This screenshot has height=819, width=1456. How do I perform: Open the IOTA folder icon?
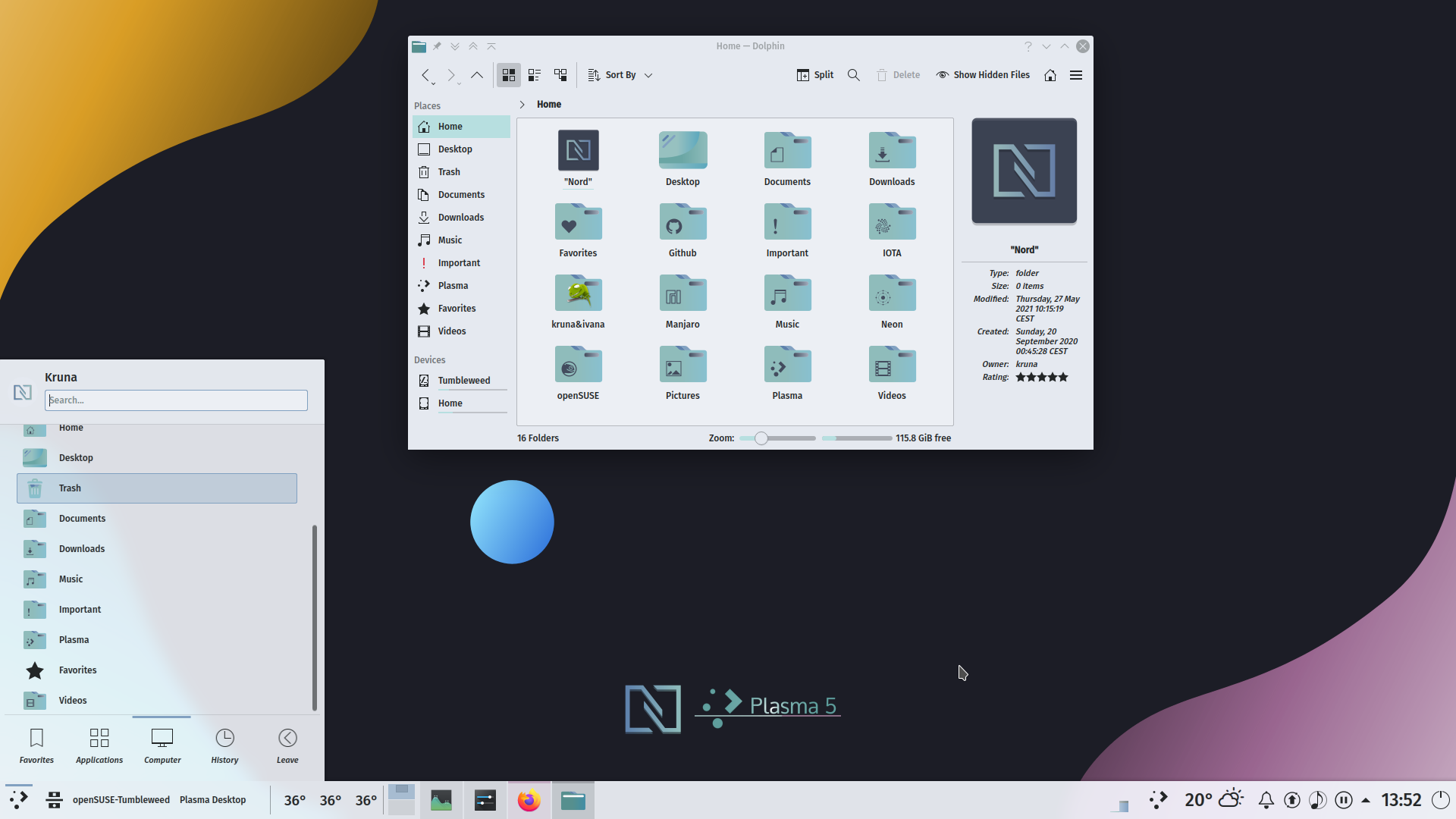892,221
